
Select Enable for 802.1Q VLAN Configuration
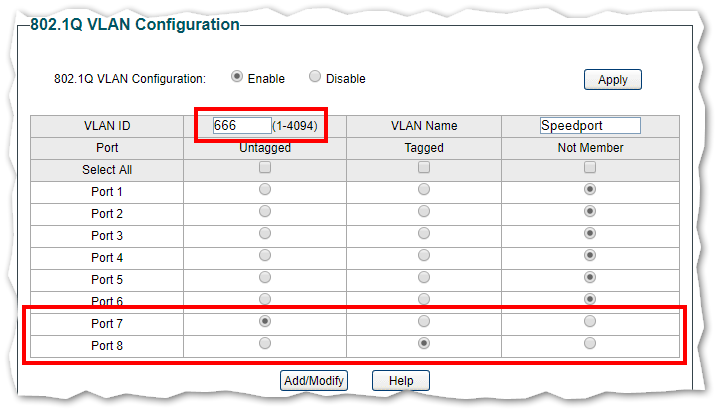(237, 77)
